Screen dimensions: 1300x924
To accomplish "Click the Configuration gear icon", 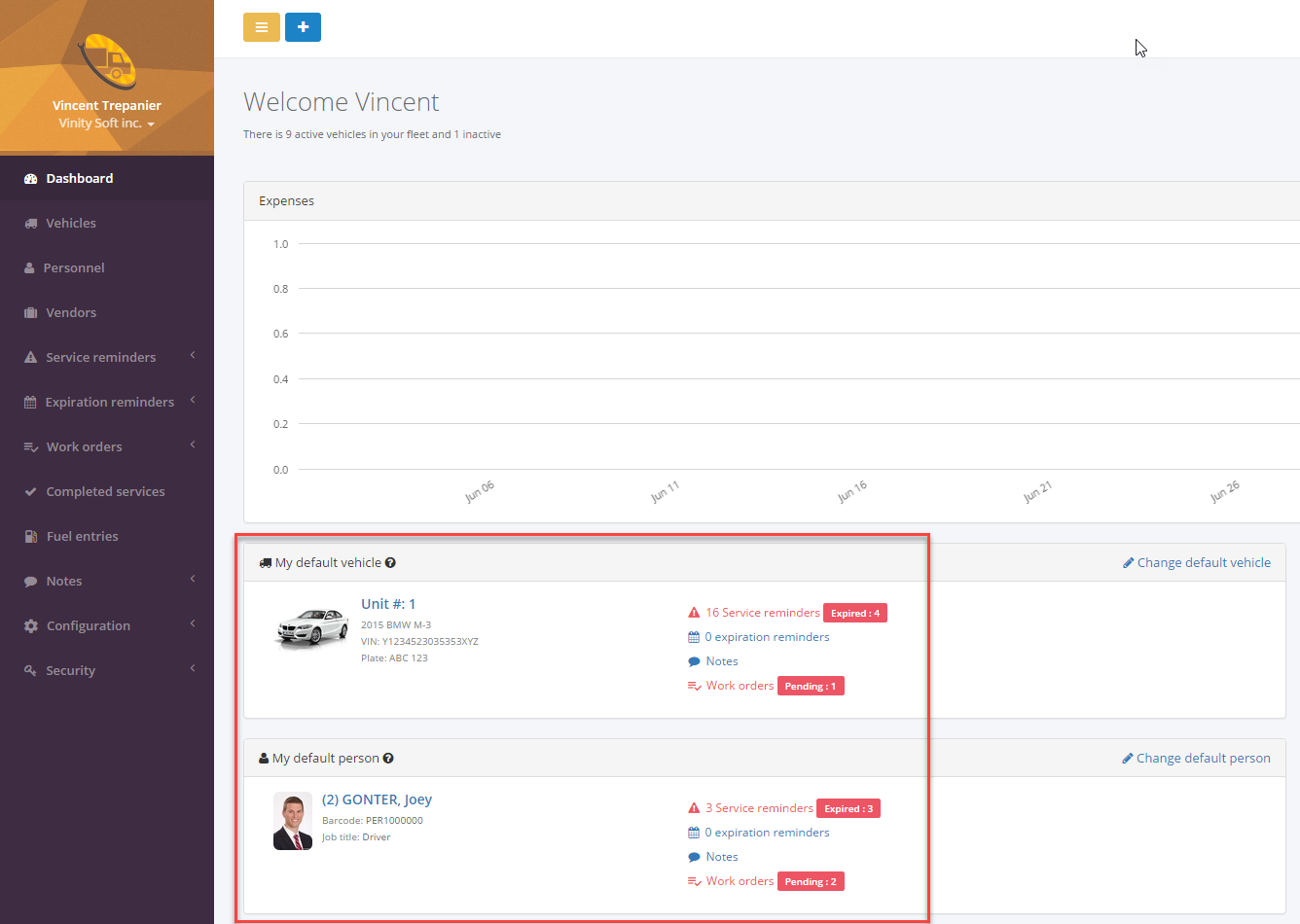I will (x=30, y=626).
